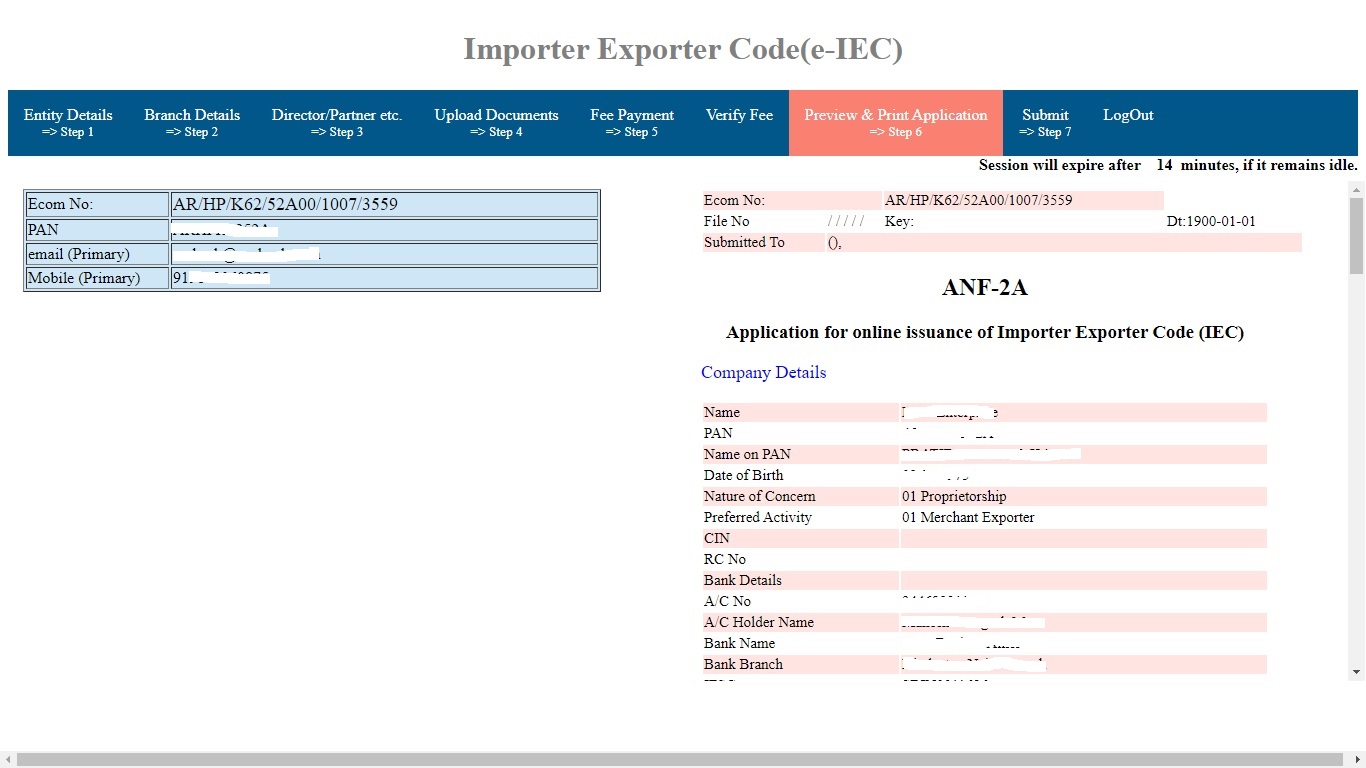The height and width of the screenshot is (768, 1366).
Task: Click the 'File No' label in the preview
Action: pos(726,221)
